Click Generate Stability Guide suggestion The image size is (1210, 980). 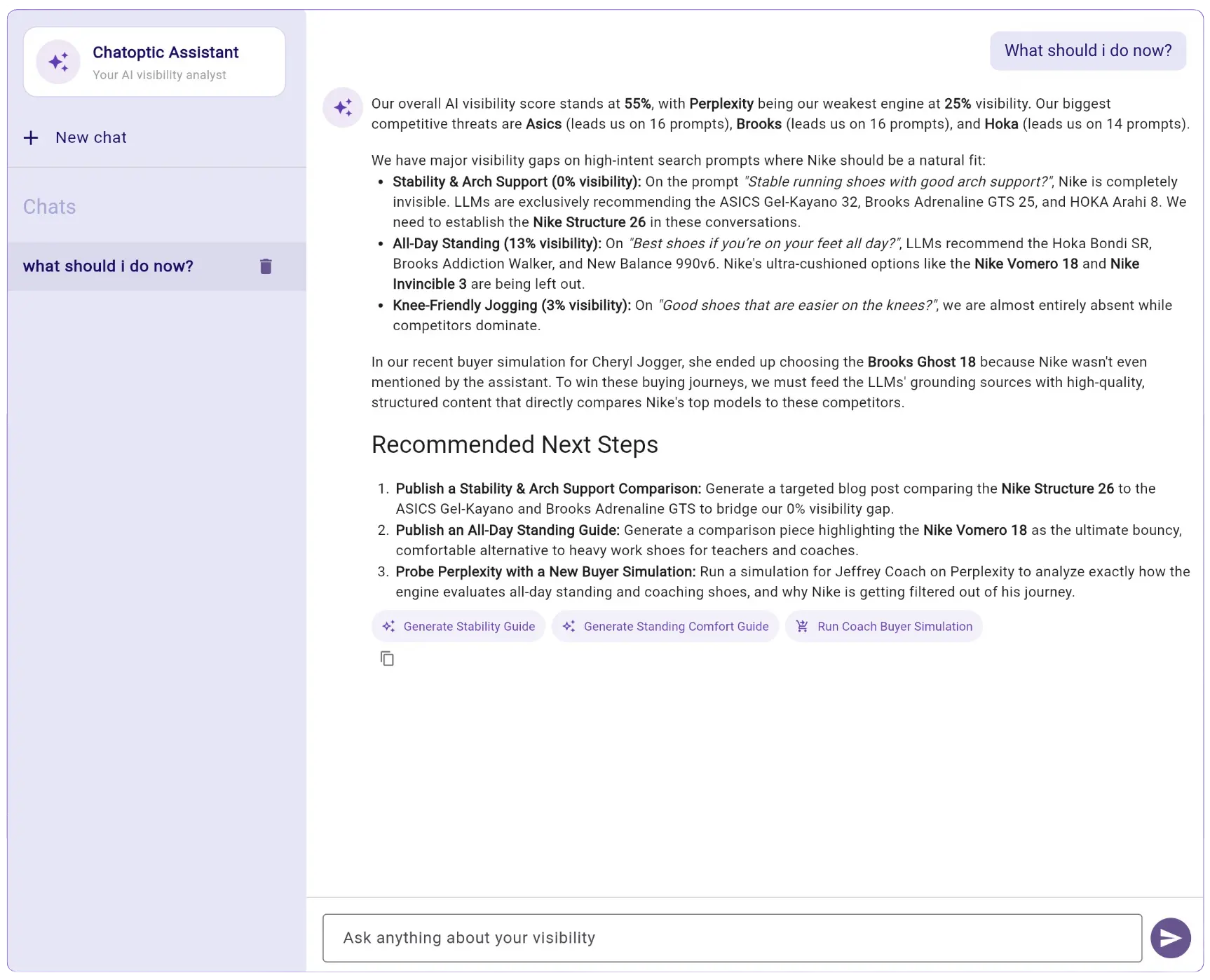pos(458,627)
